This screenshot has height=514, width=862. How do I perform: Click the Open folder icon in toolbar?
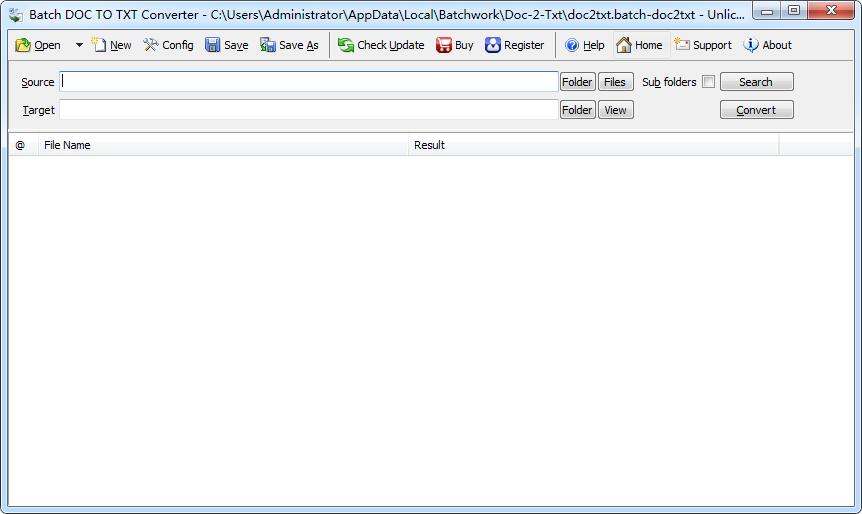point(23,45)
